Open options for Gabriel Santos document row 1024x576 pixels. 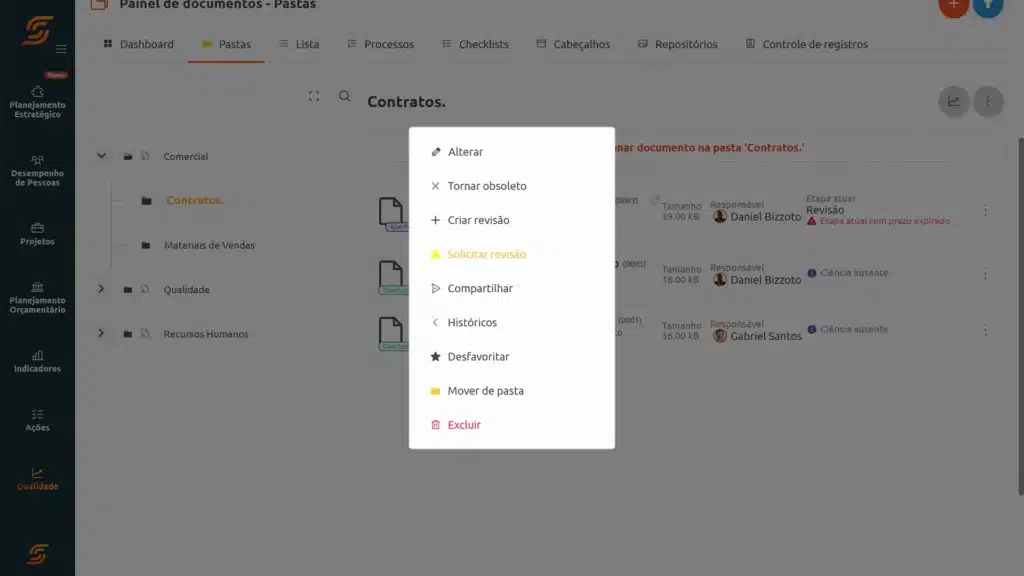point(985,331)
